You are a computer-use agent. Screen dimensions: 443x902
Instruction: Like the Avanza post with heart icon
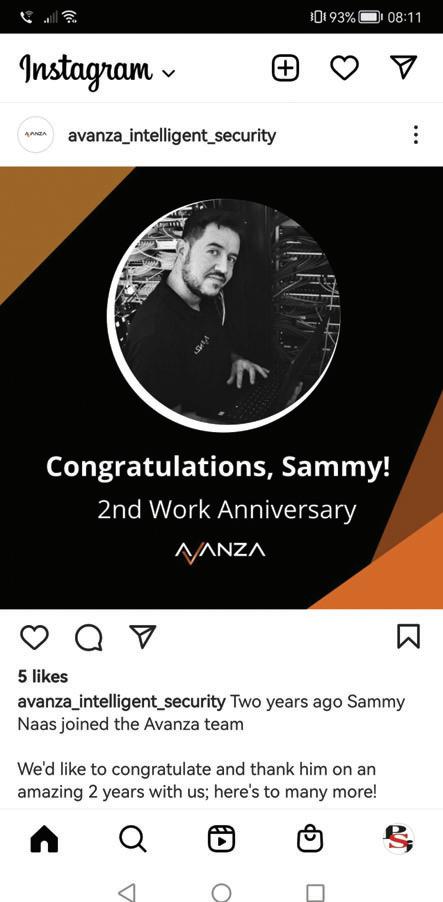coord(35,637)
